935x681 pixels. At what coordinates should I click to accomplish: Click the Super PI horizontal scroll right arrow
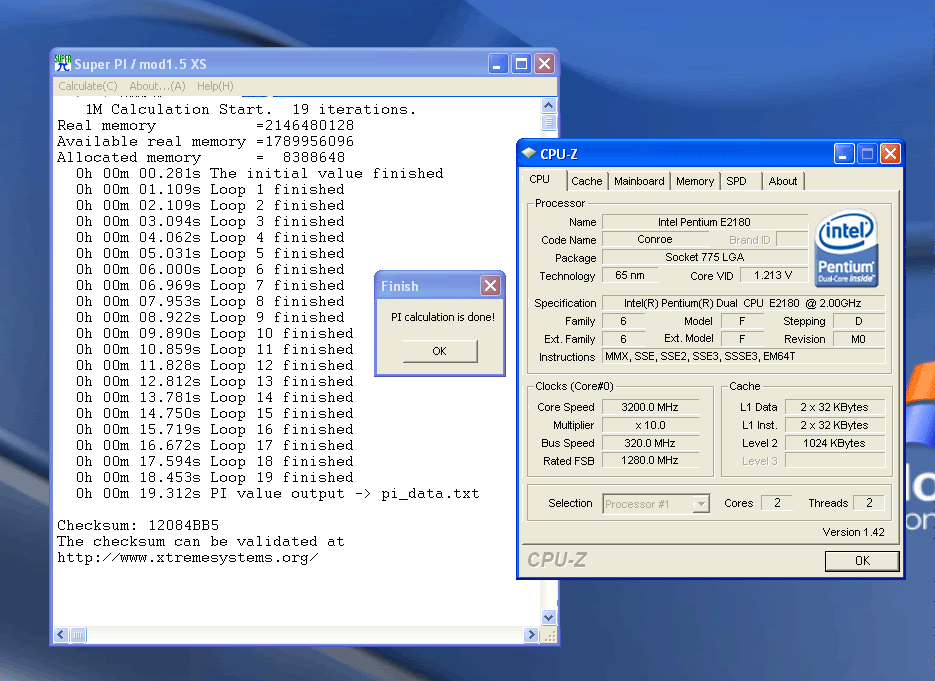pos(531,635)
